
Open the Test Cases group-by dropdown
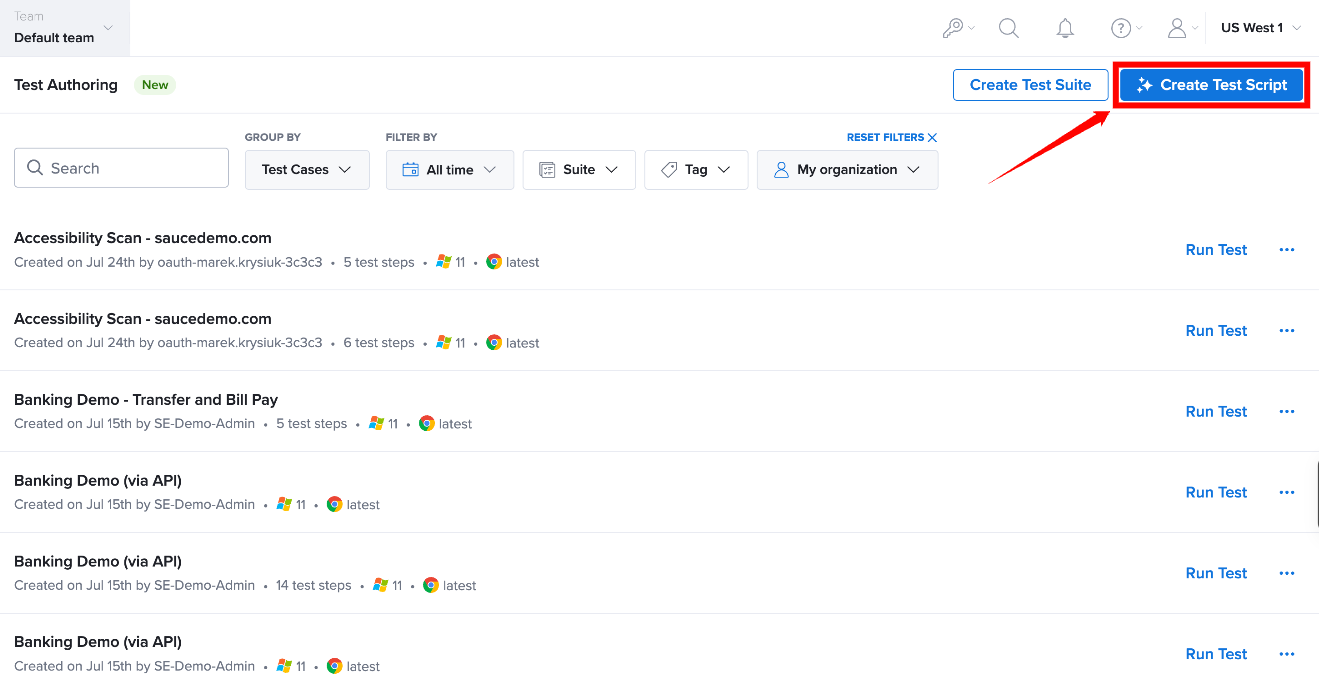pyautogui.click(x=307, y=170)
